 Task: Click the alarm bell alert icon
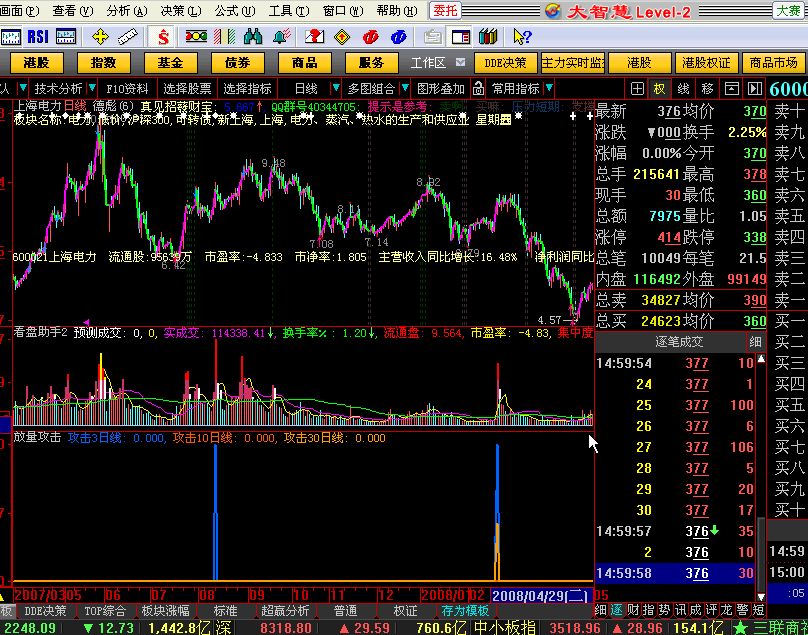(281, 37)
